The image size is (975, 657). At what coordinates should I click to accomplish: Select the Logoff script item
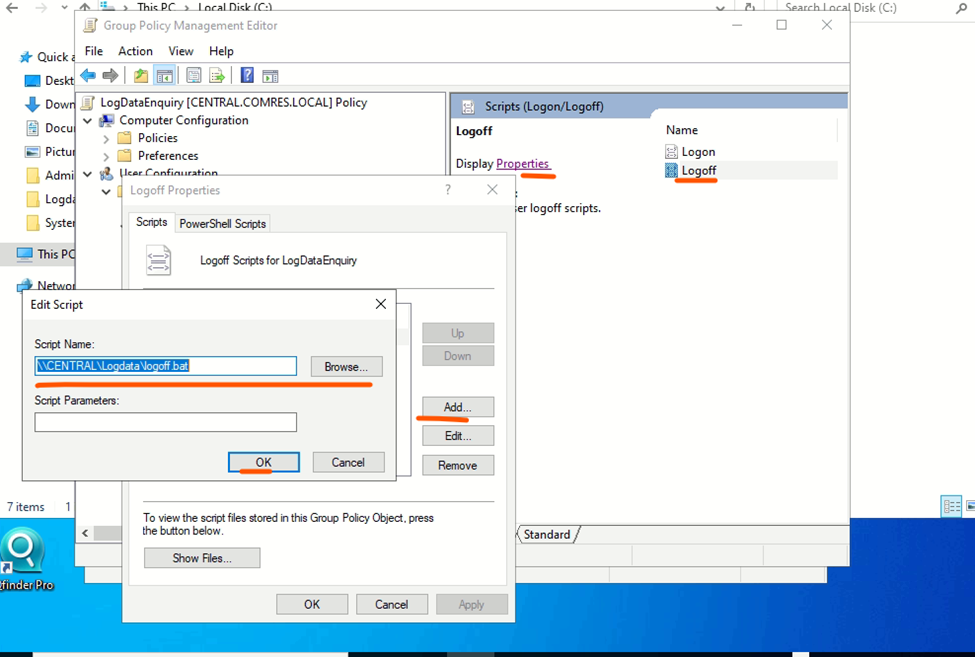point(698,171)
